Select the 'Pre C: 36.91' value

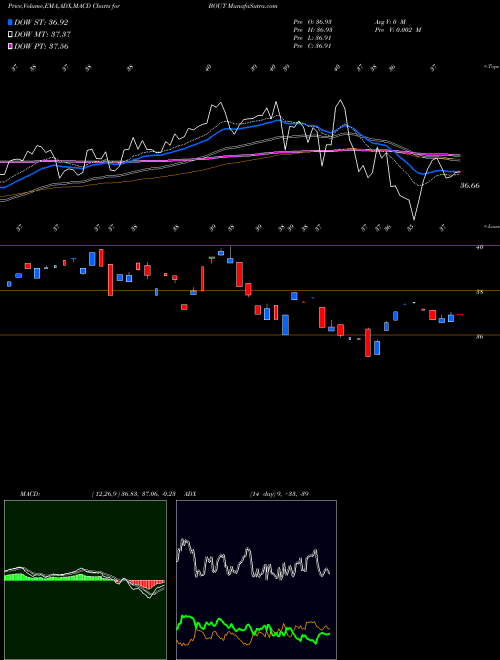(313, 46)
